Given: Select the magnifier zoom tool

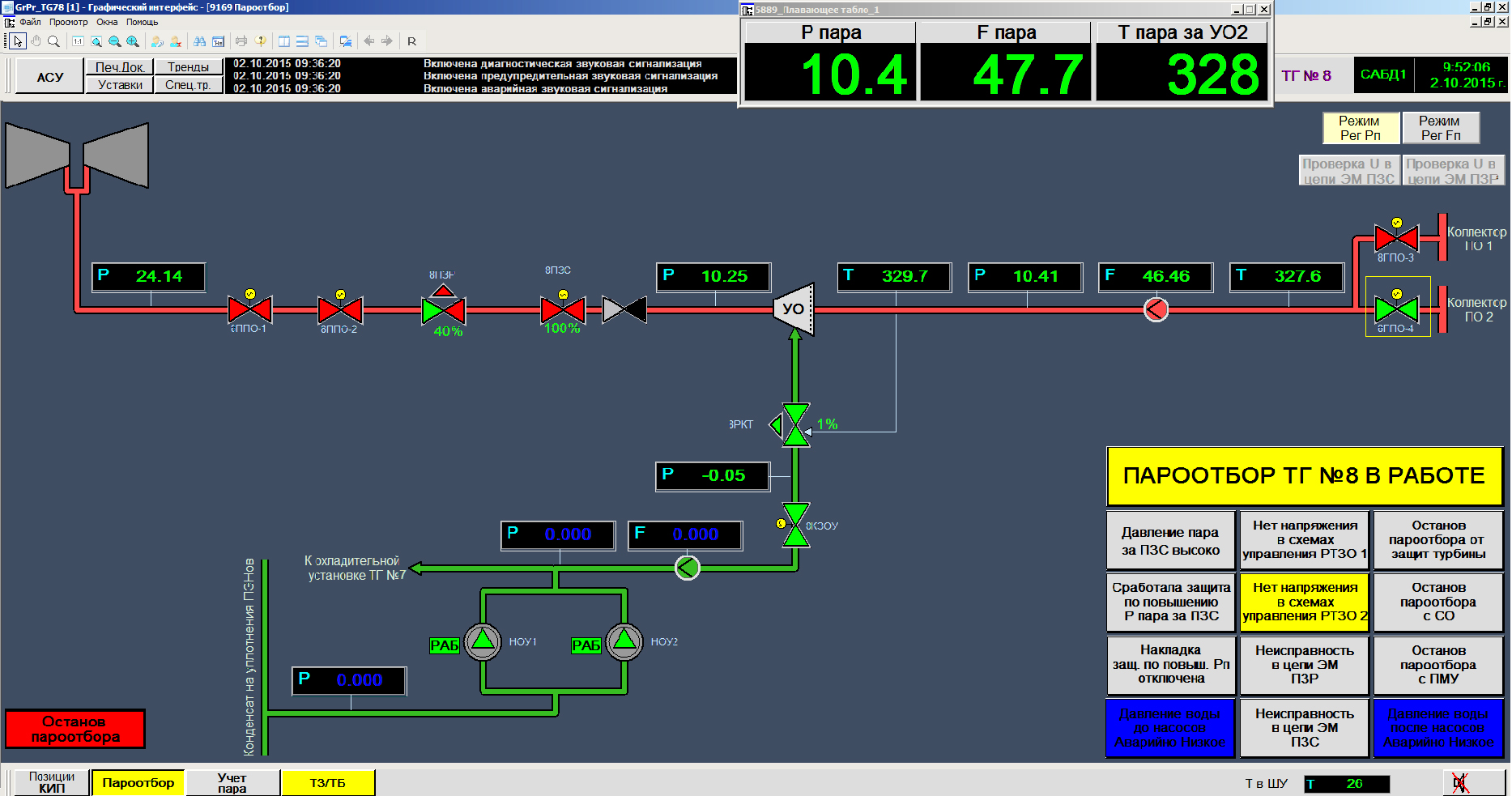Looking at the screenshot, I should click(53, 41).
